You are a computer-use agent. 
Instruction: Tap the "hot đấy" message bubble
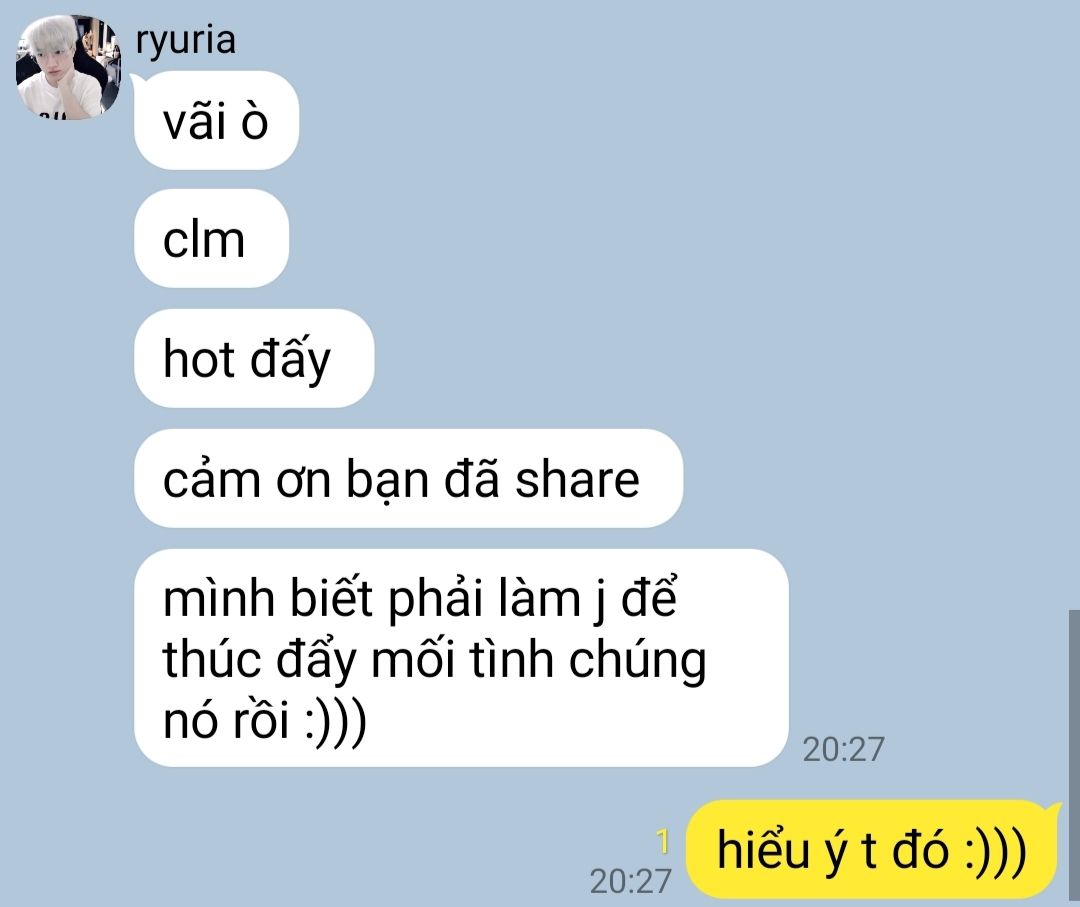tap(254, 358)
